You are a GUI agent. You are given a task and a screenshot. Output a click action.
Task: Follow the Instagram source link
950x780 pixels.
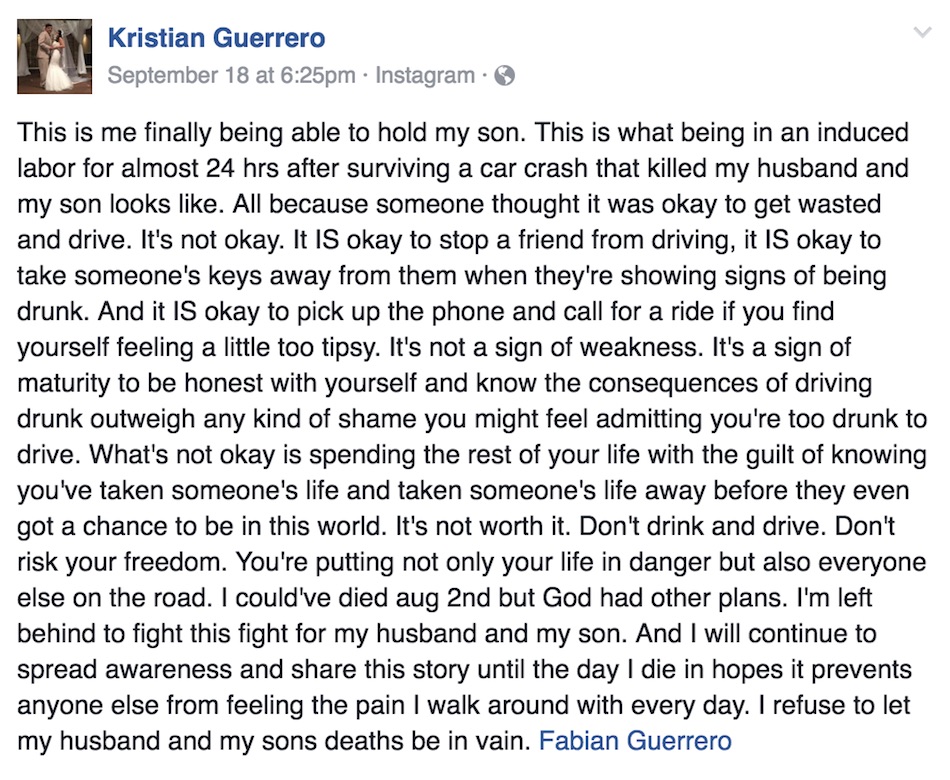click(x=425, y=76)
